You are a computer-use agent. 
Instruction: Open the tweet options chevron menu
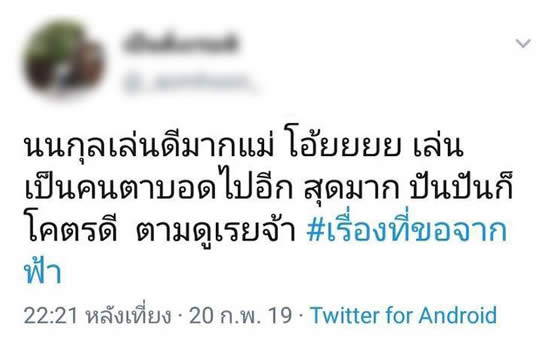[523, 43]
